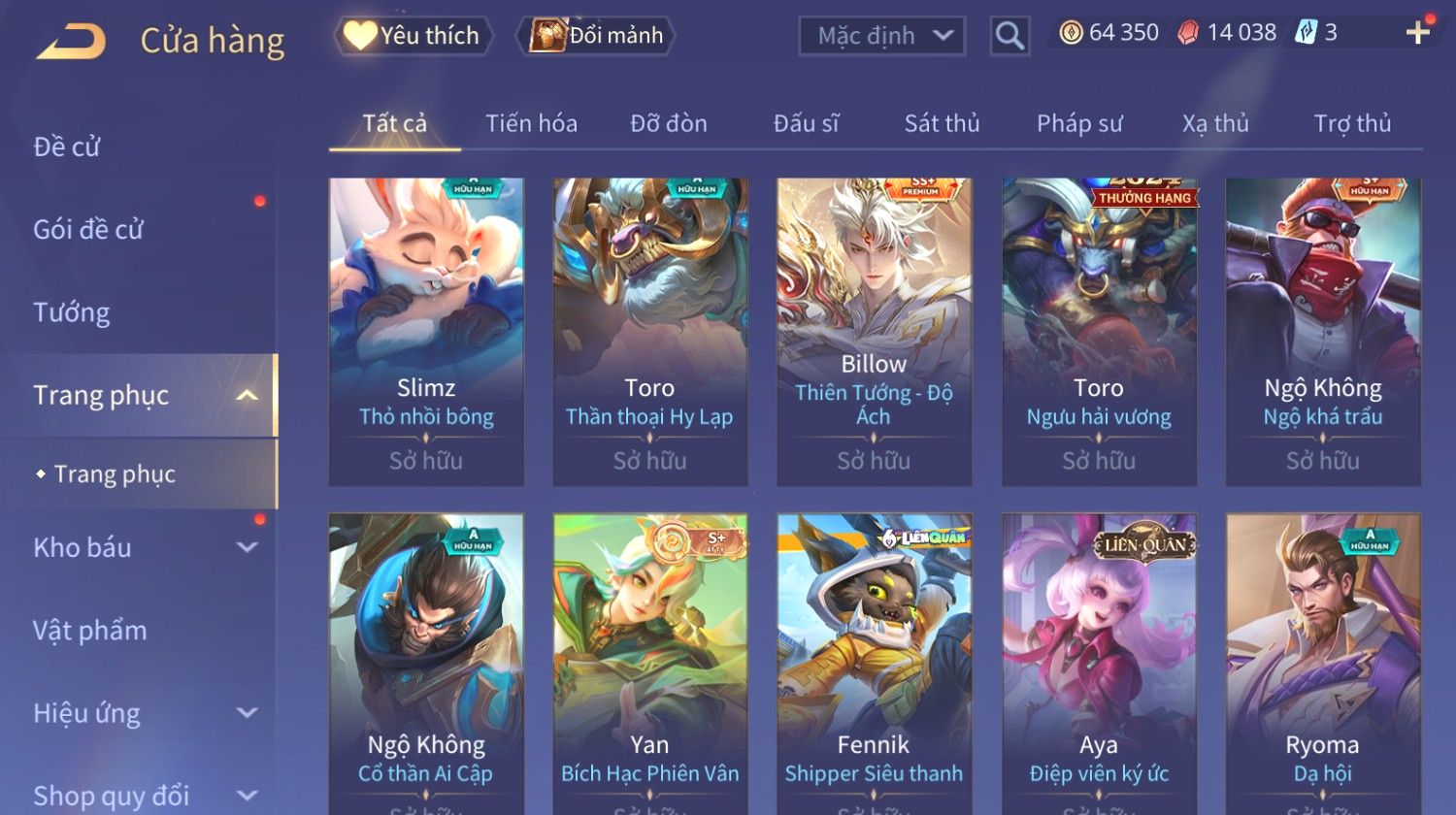Expand the Hiệu ứng sidebar section
Image resolution: width=1456 pixels, height=815 pixels.
click(x=247, y=713)
